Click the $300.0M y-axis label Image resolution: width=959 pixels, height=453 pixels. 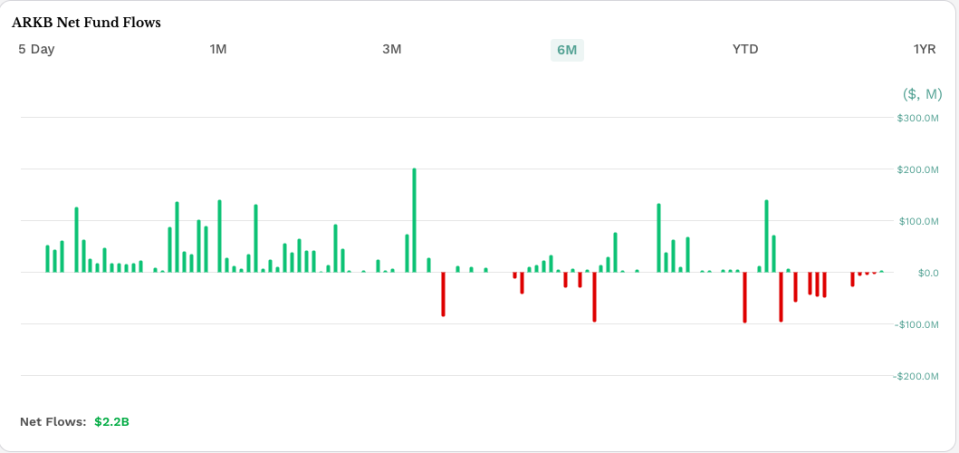click(x=917, y=118)
